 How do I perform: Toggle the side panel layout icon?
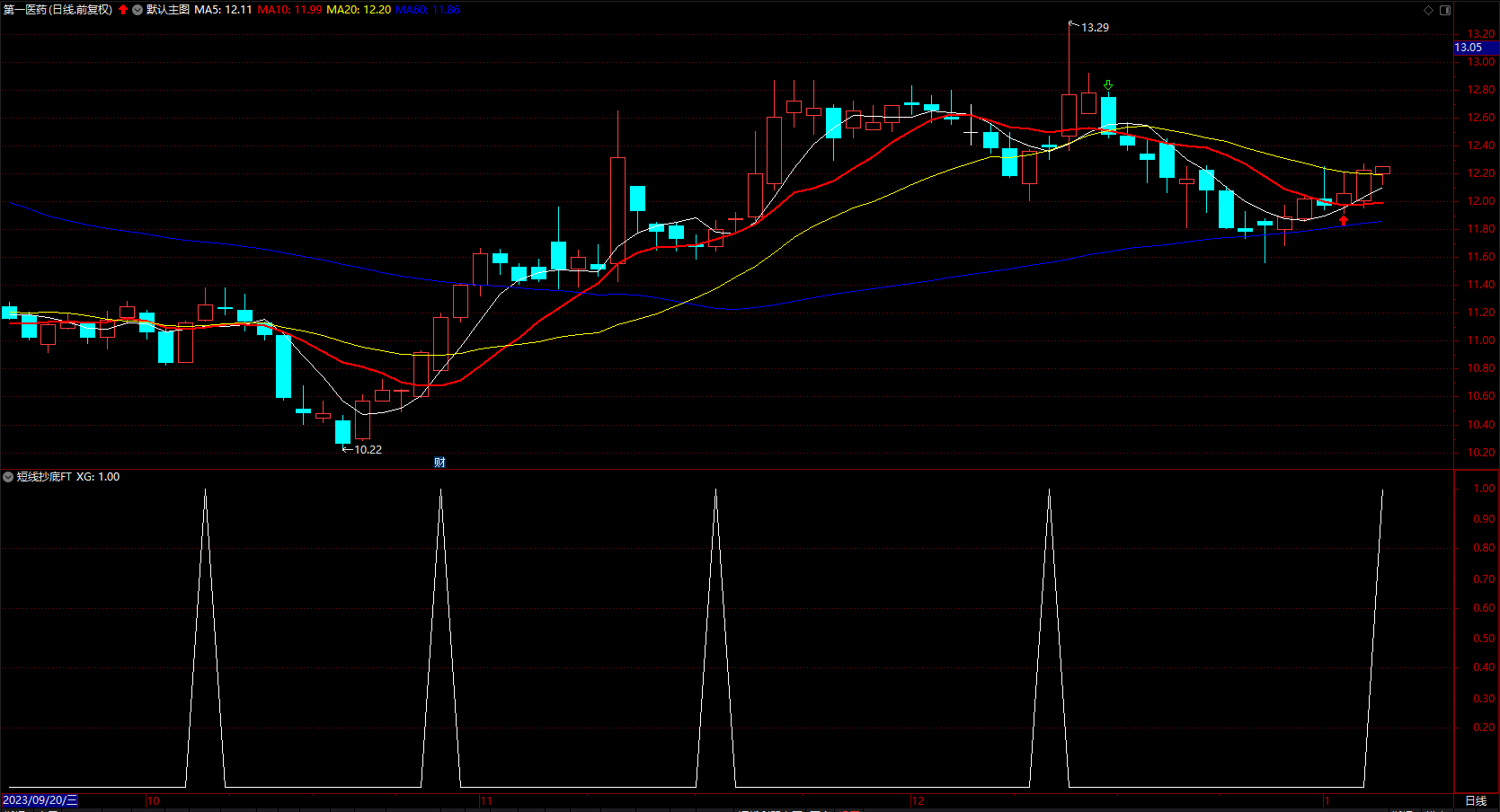point(1445,10)
